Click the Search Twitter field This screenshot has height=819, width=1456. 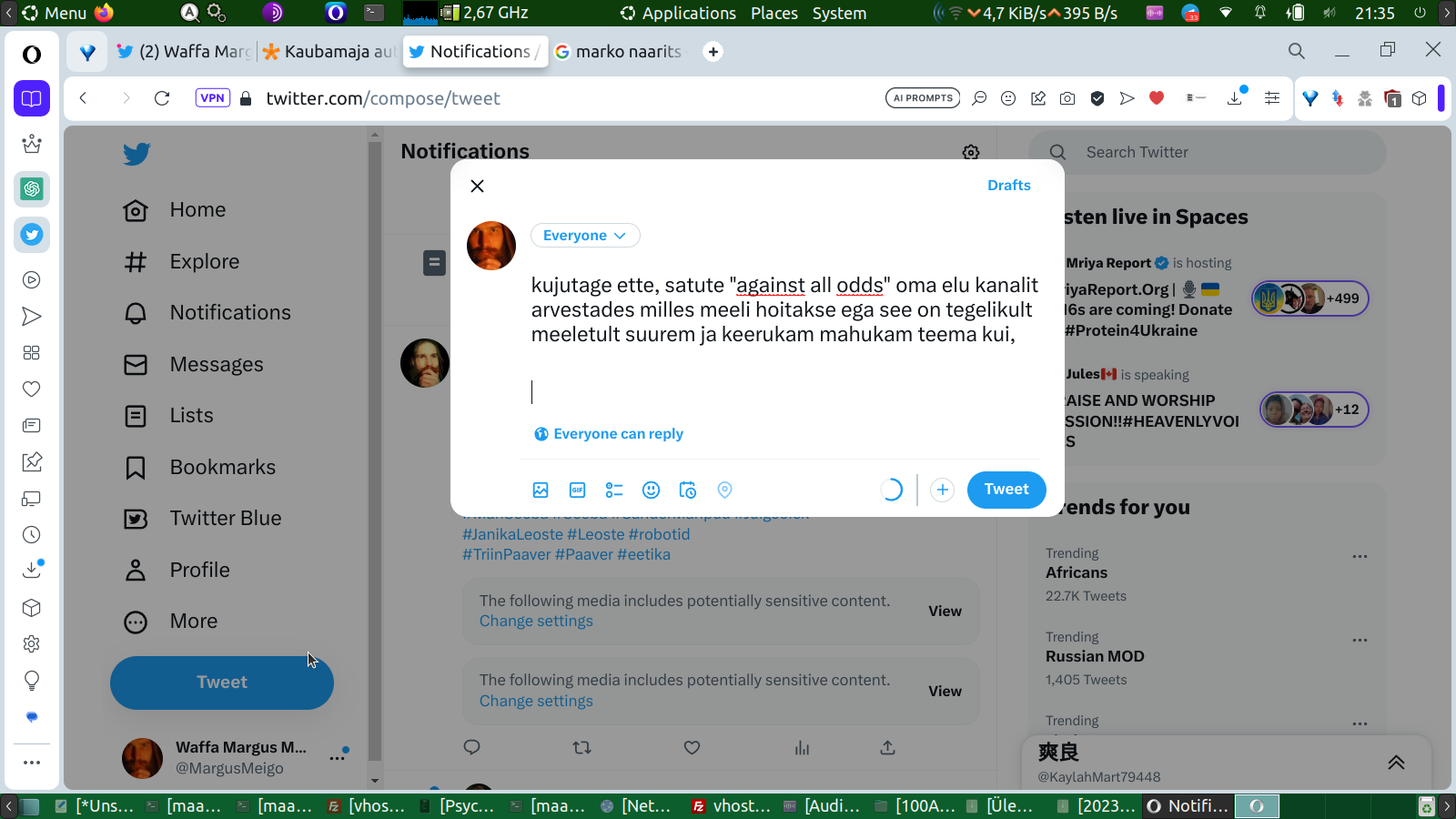[1208, 152]
